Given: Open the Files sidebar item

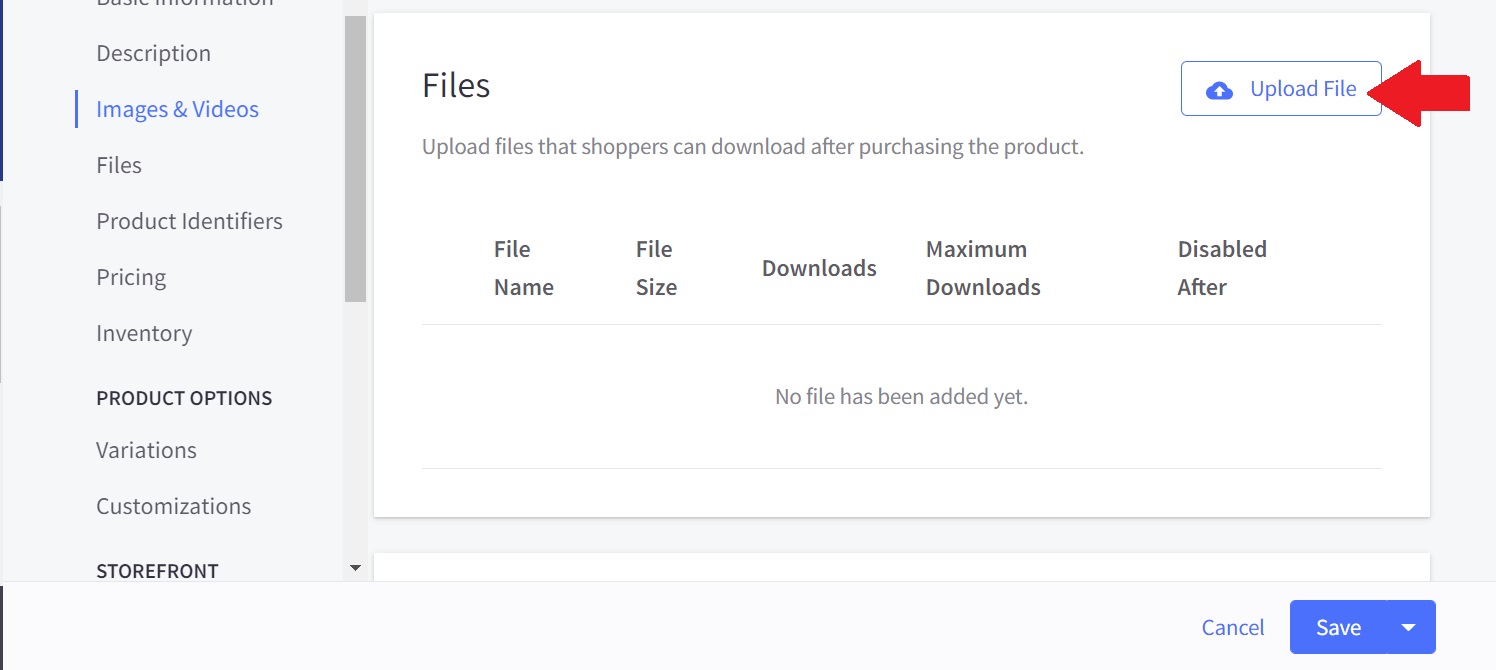Looking at the screenshot, I should click(119, 165).
